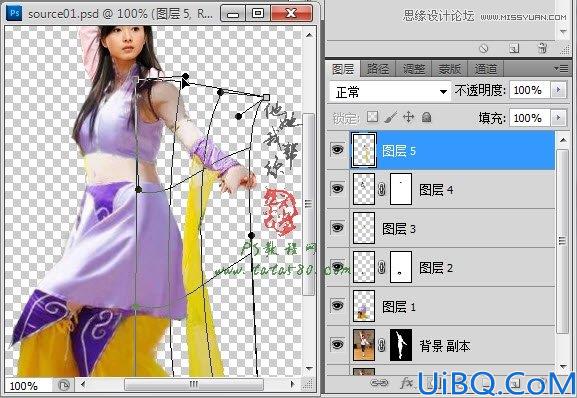This screenshot has height=398, width=577.
Task: Select layer named 图层 1
Action: pos(399,307)
